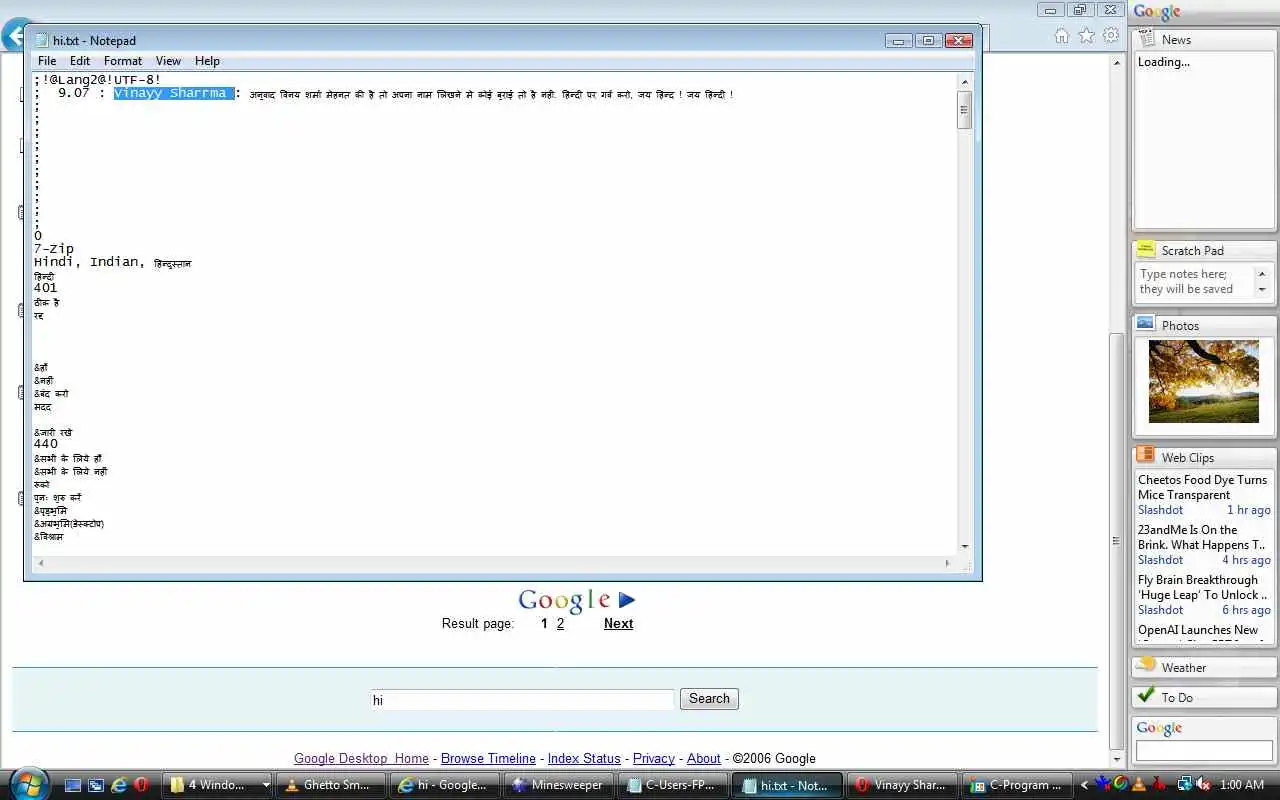Launch Internet Explorer from quick launch
The image size is (1280, 800).
coord(119,785)
